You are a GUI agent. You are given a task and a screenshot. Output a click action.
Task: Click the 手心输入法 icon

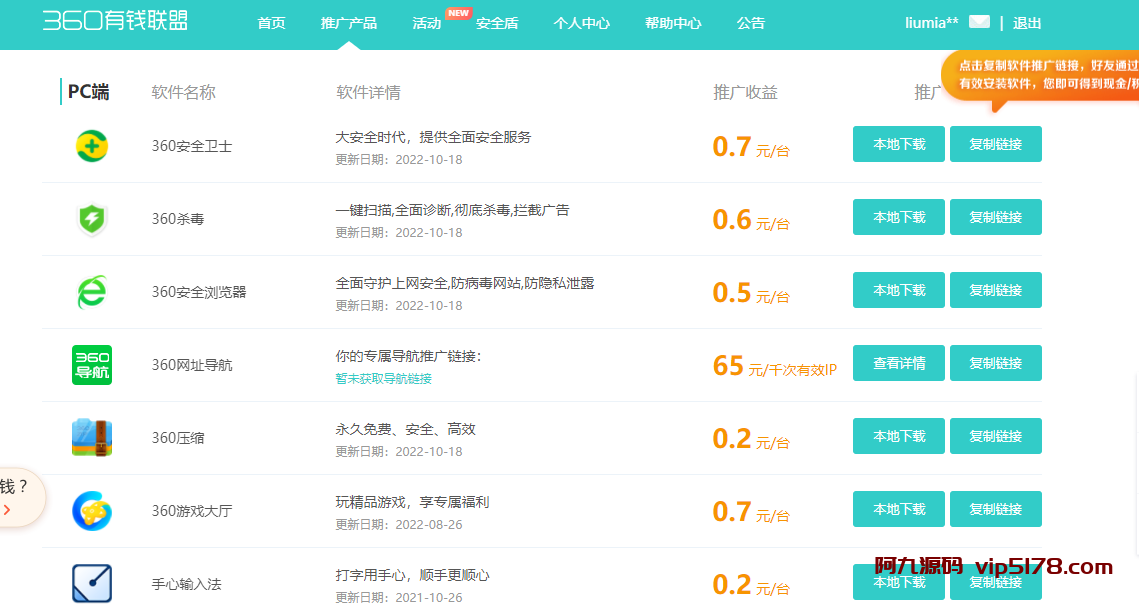(92, 584)
